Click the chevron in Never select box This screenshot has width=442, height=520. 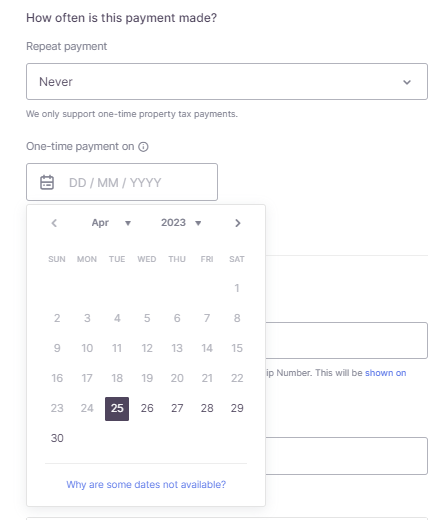[x=407, y=82]
